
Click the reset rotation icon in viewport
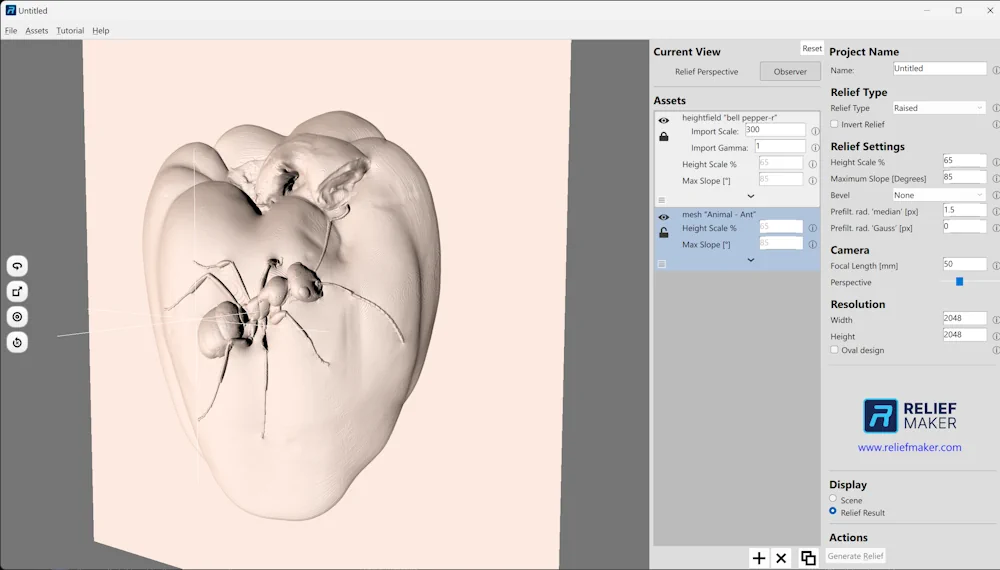pyautogui.click(x=17, y=342)
